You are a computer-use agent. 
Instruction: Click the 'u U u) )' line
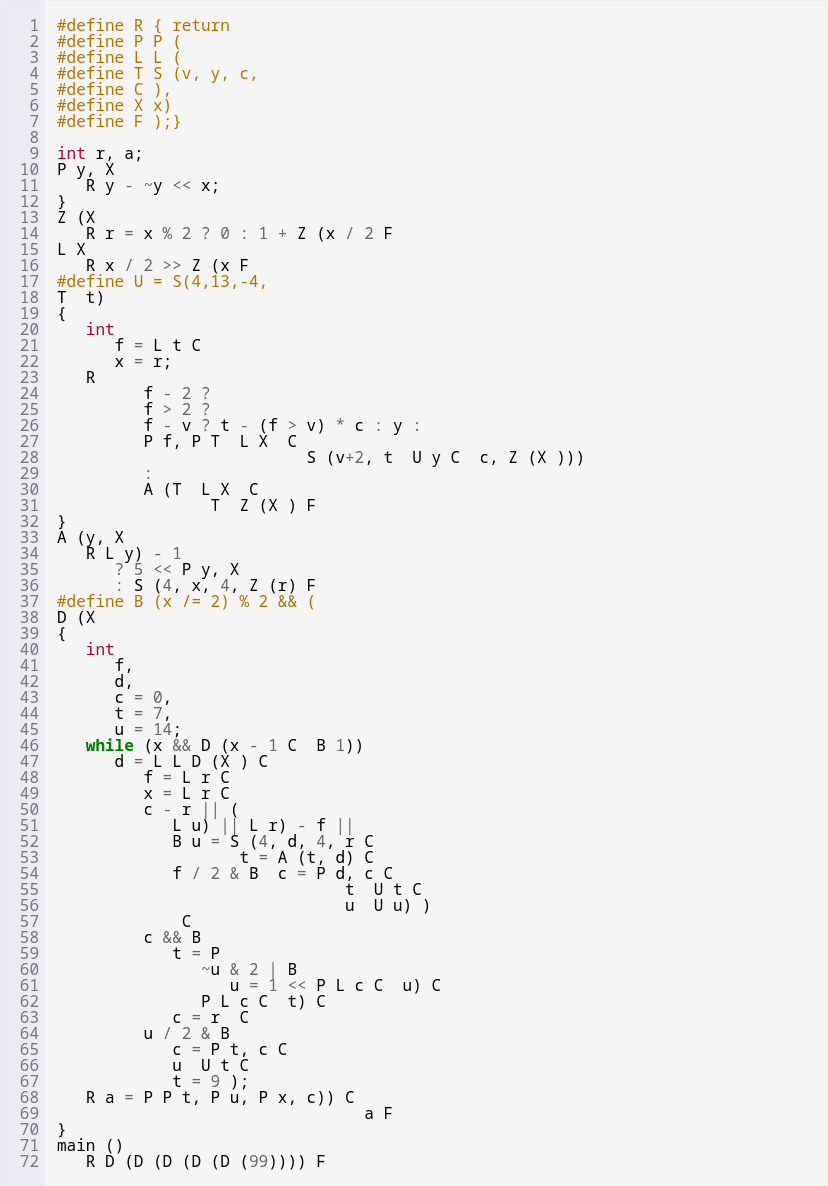click(x=388, y=906)
